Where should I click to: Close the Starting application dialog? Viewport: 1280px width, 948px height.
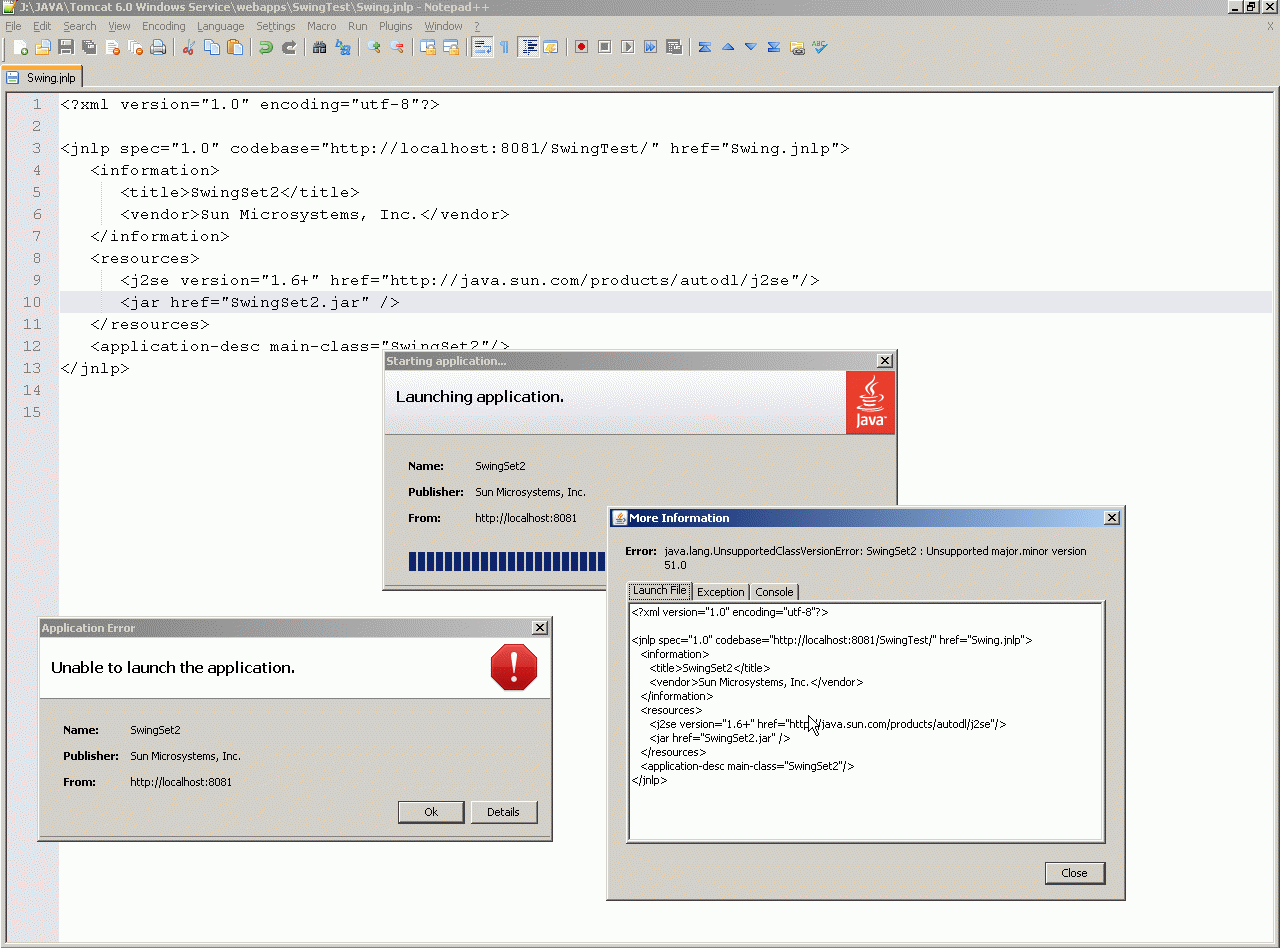click(x=884, y=361)
